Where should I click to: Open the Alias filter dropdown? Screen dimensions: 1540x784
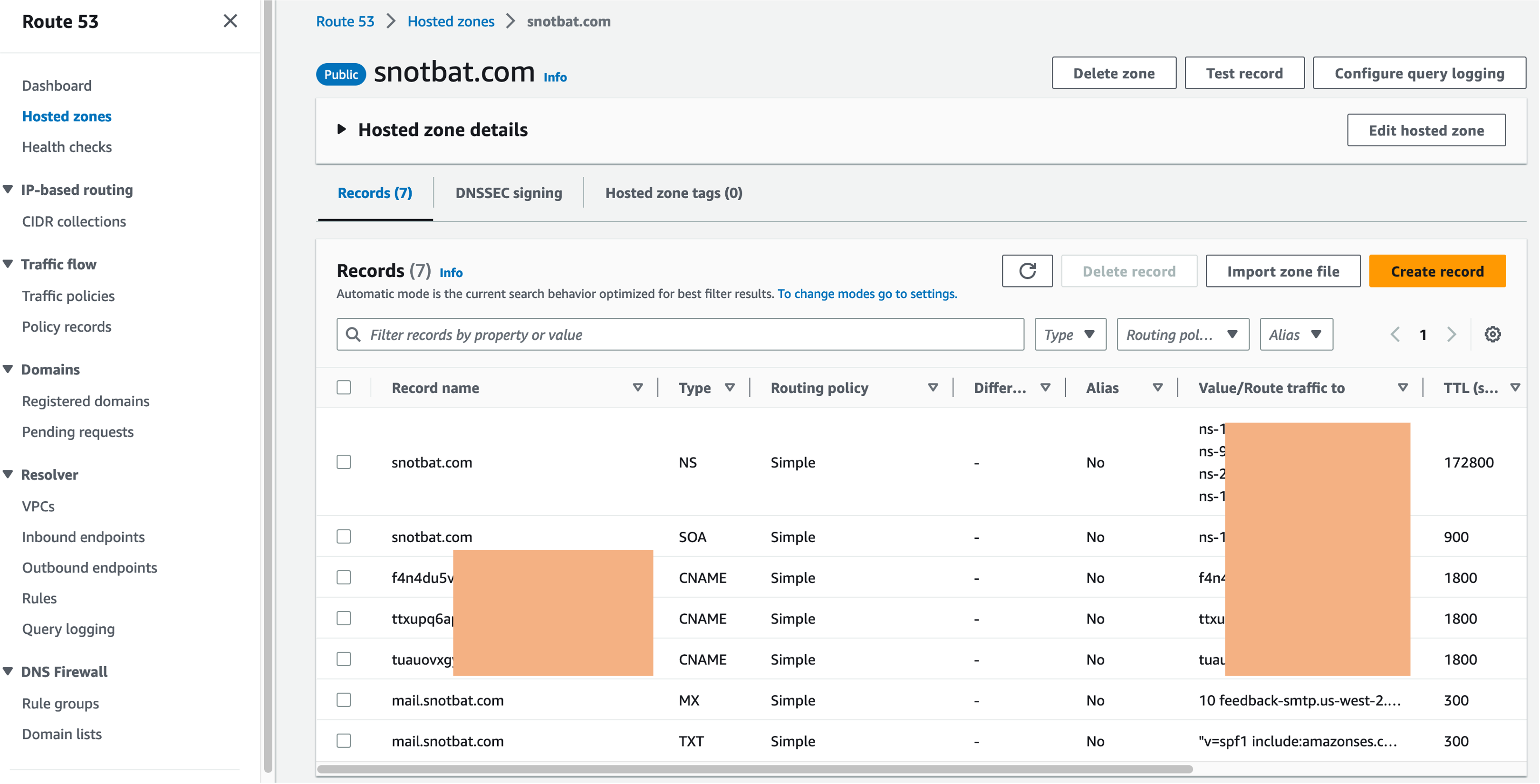pyautogui.click(x=1296, y=335)
